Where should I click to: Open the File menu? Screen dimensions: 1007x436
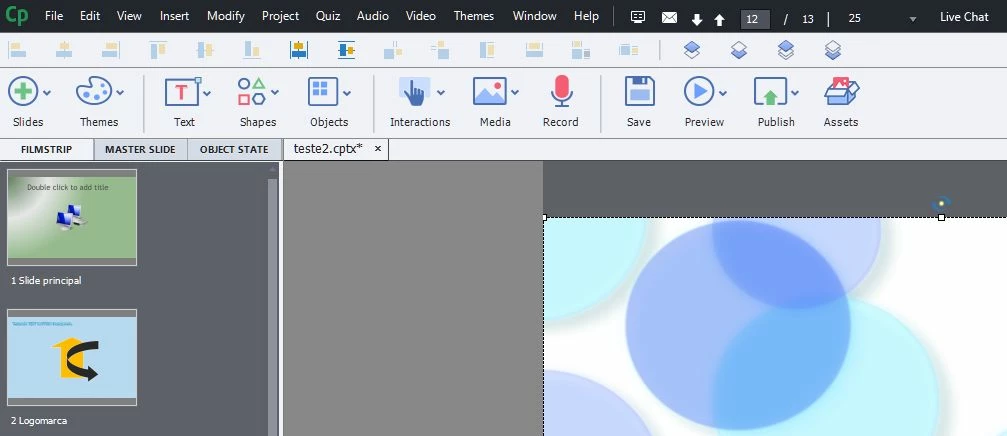pos(54,16)
